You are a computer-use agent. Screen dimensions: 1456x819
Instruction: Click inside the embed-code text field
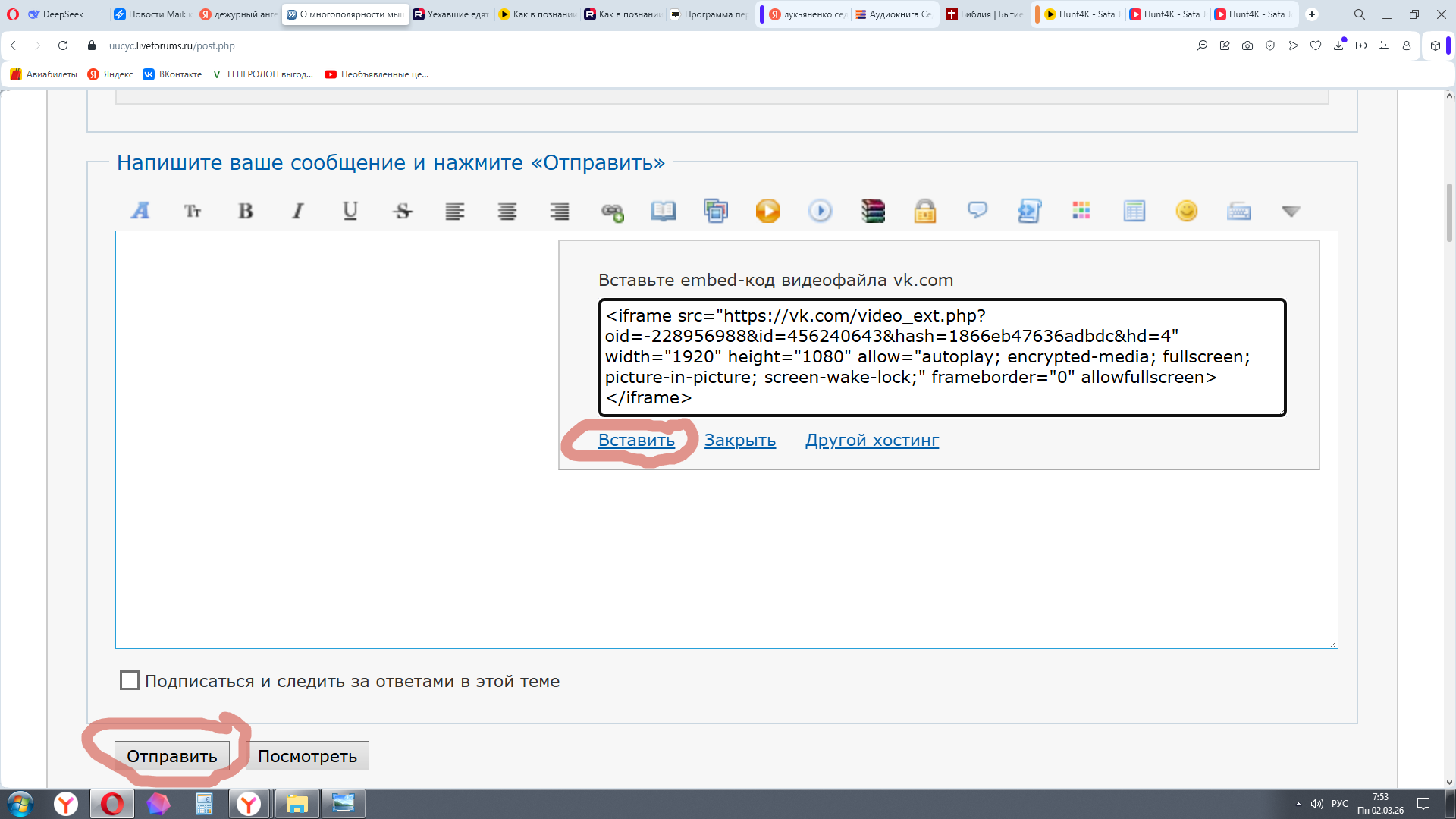coord(940,356)
